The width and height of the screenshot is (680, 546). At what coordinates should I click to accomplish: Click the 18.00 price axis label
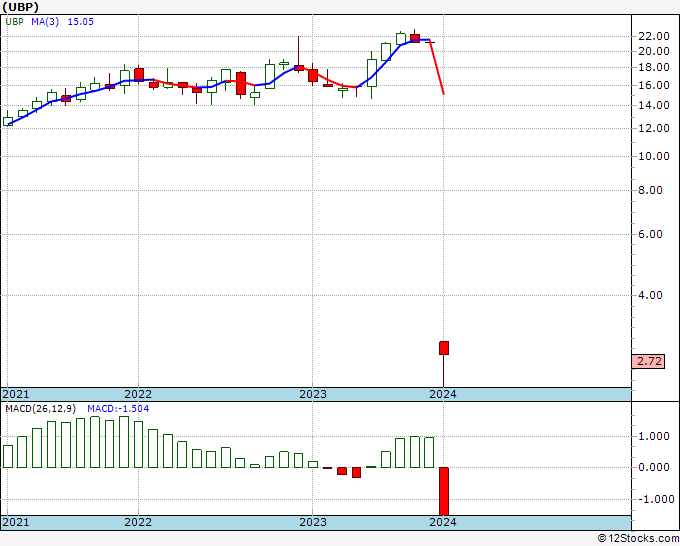(654, 67)
